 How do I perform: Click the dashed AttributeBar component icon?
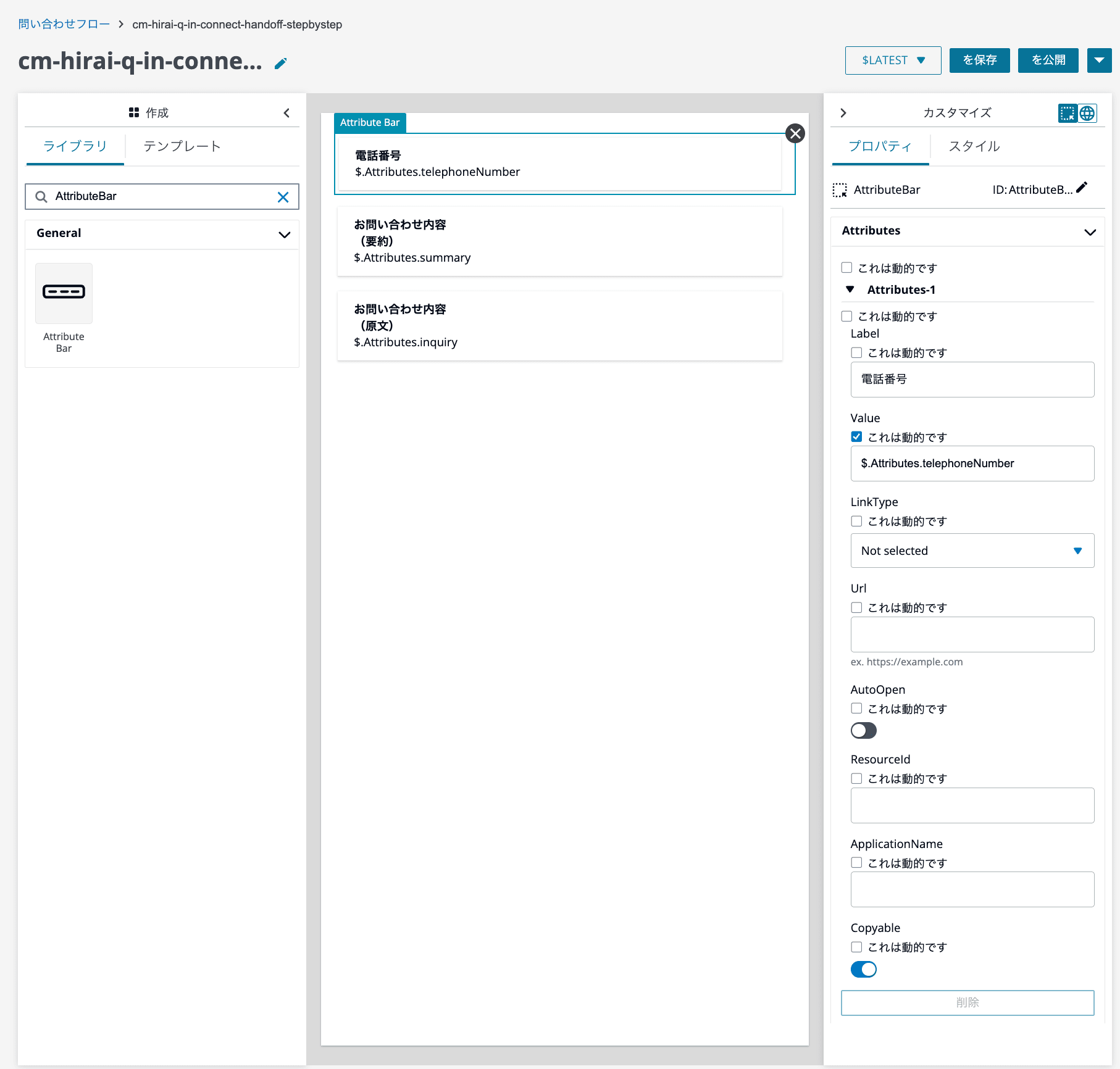[x=840, y=190]
